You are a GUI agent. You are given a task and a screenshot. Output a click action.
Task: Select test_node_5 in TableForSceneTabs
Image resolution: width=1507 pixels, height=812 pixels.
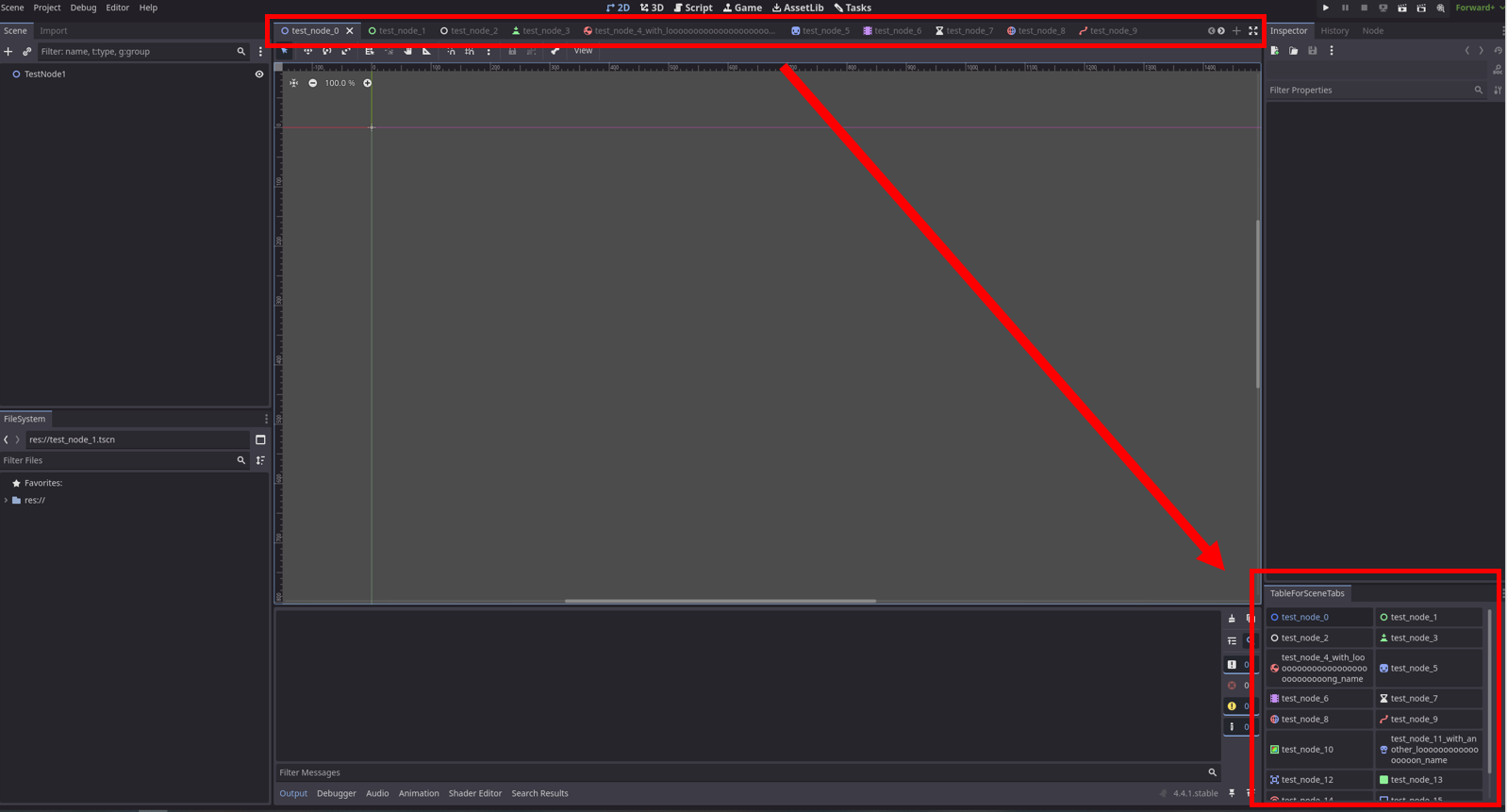coord(1429,668)
